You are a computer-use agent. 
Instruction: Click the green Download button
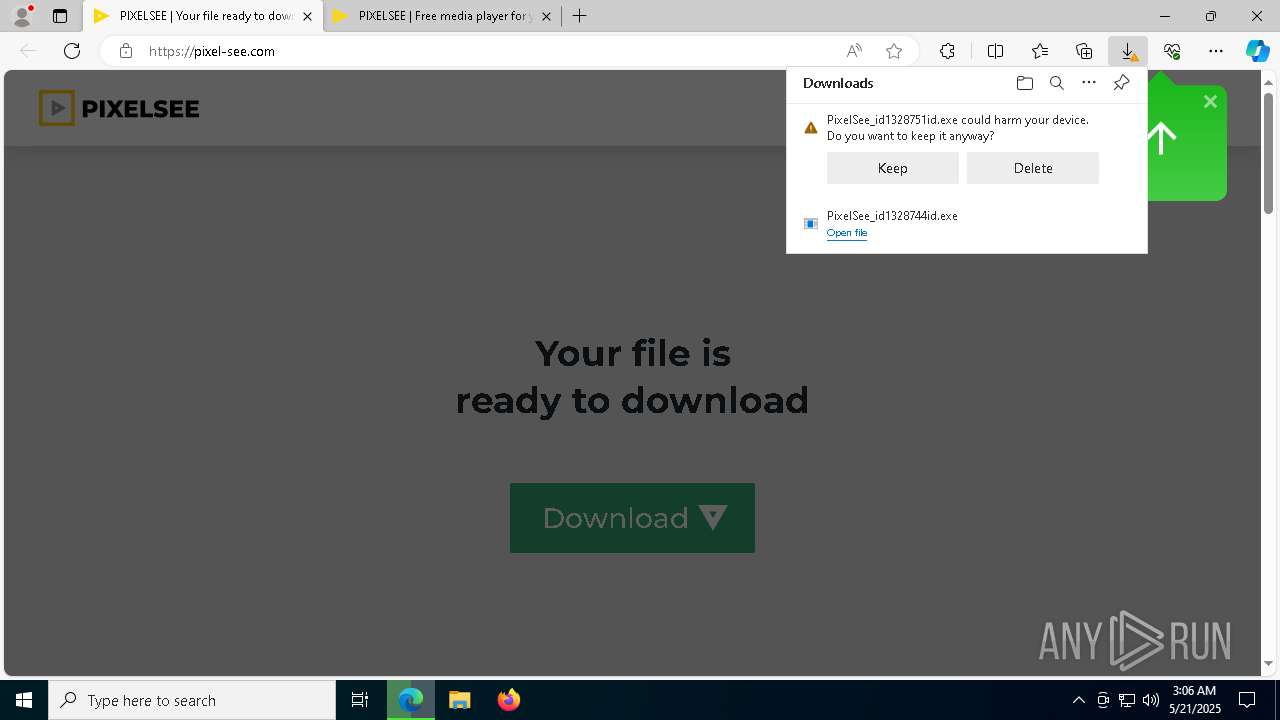632,518
